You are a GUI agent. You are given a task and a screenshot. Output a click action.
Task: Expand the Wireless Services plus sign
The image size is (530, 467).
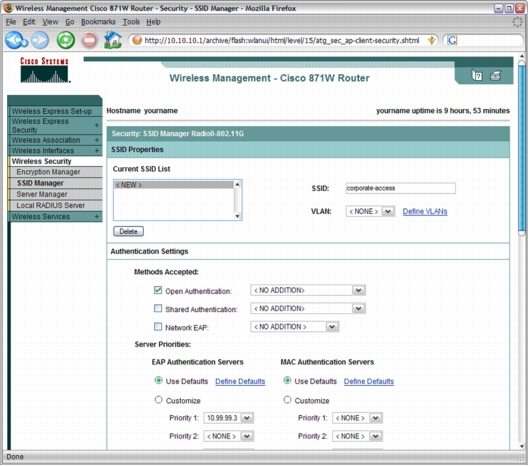(x=97, y=216)
